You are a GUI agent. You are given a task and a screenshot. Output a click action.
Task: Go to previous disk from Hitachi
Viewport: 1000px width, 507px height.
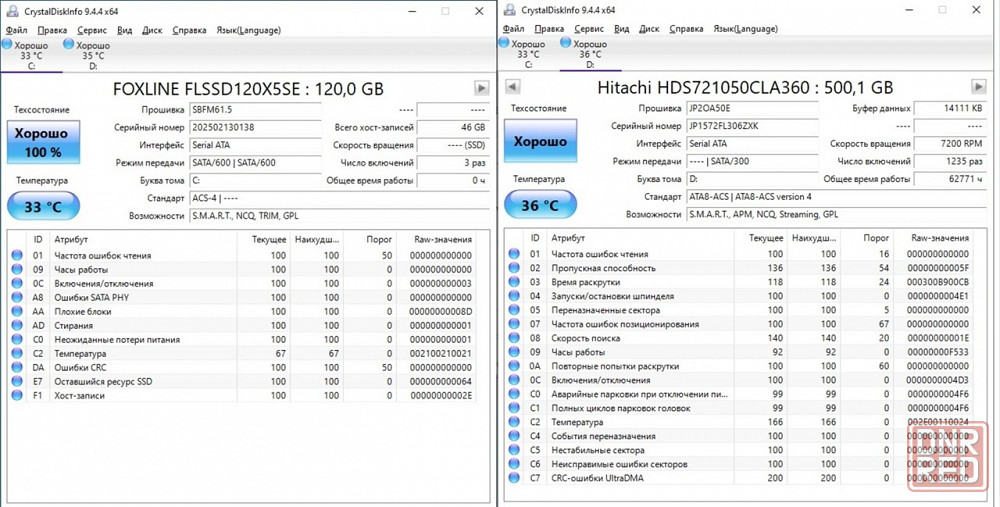coord(512,87)
